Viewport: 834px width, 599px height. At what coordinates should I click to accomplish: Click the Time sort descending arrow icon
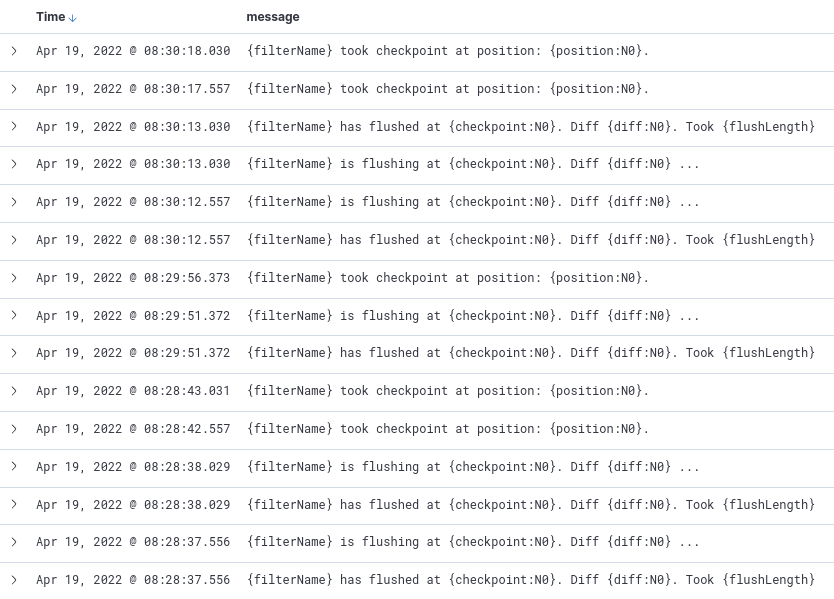(x=73, y=18)
